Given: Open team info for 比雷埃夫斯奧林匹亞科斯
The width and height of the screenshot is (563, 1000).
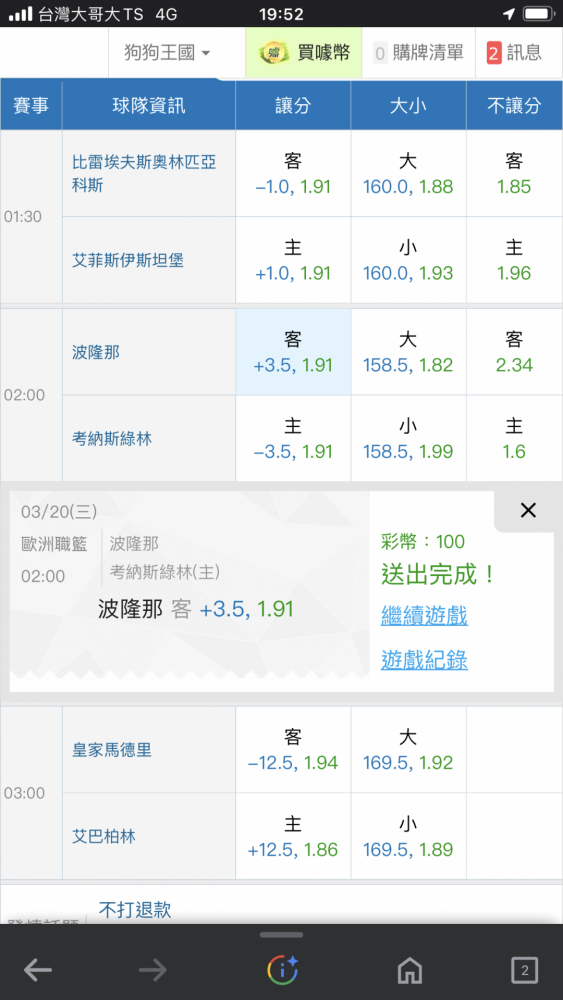Looking at the screenshot, I should click(144, 173).
